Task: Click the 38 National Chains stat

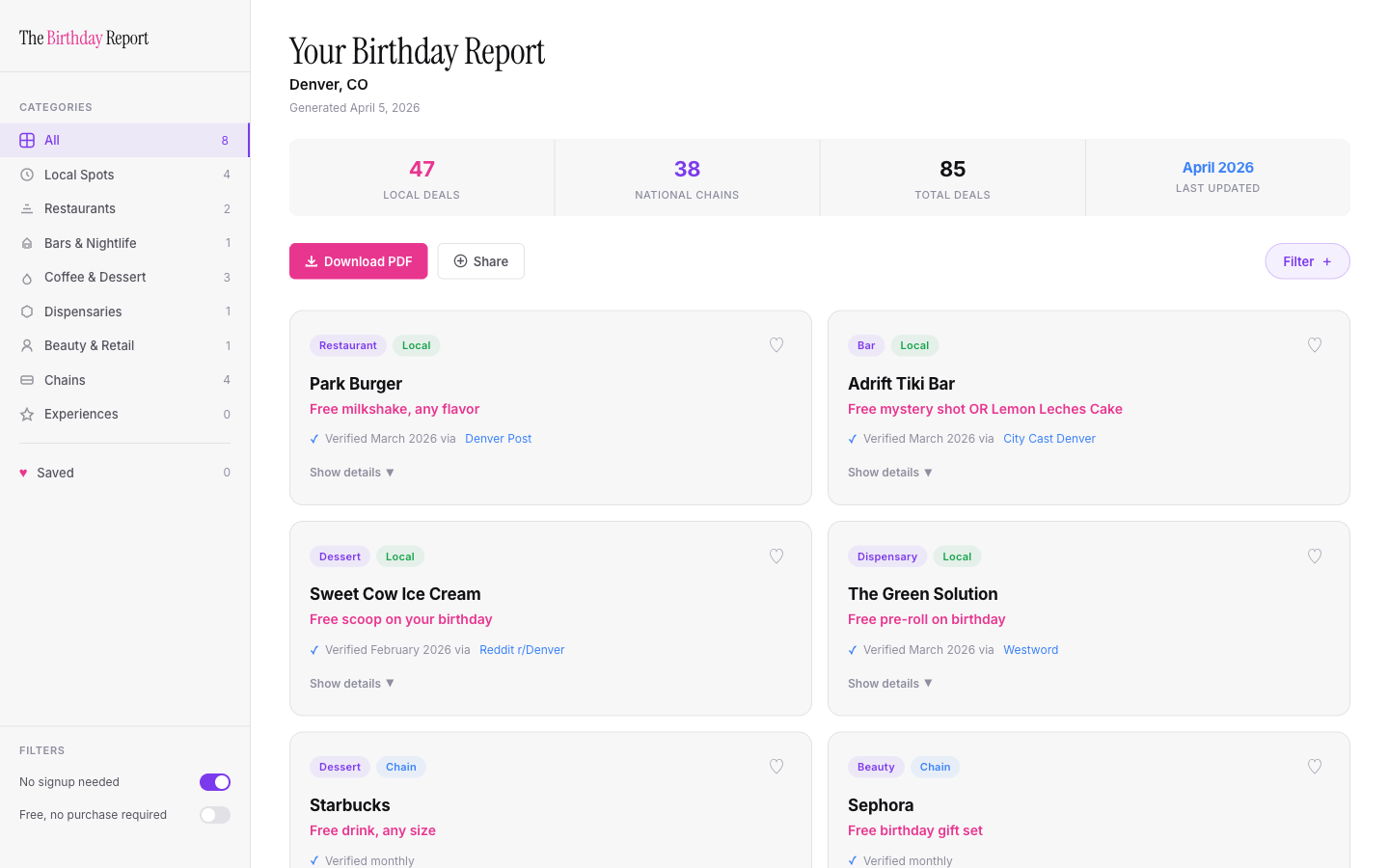Action: [687, 177]
